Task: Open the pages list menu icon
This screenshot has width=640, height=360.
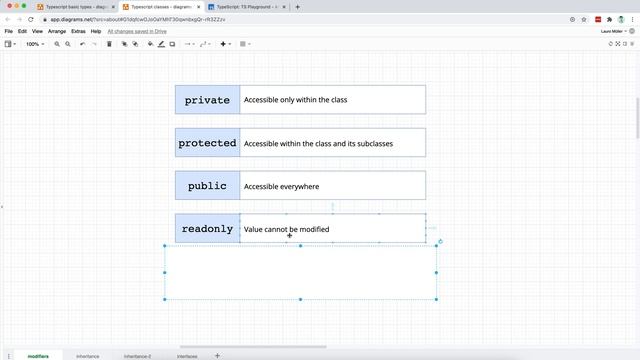Action: coord(9,356)
